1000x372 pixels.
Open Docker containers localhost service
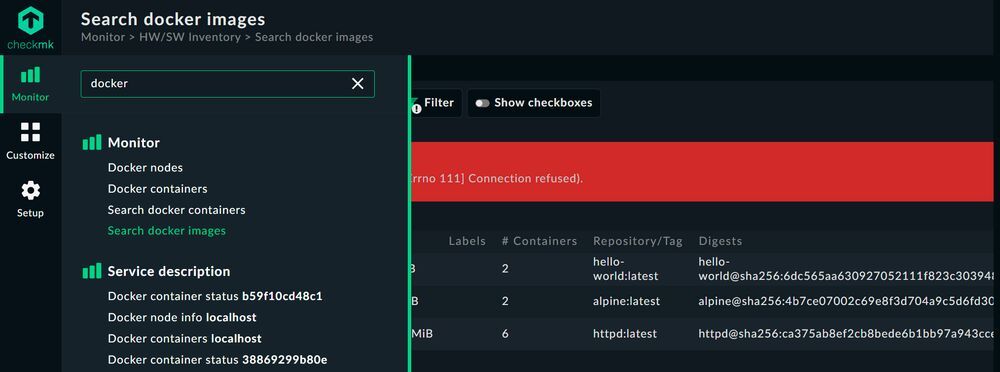(184, 338)
